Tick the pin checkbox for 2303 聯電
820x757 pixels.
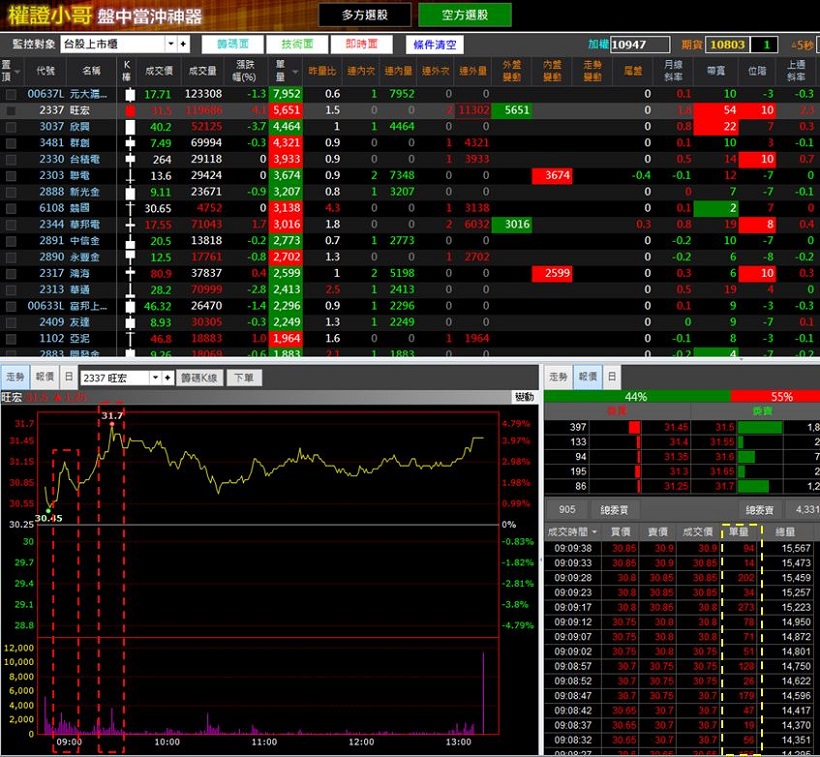tap(10, 176)
